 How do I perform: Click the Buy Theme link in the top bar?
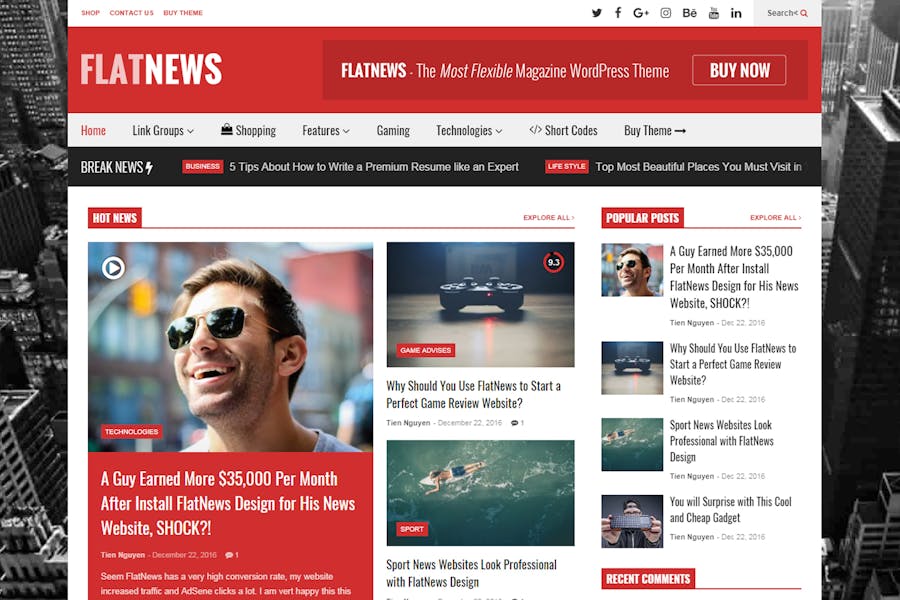pos(183,13)
